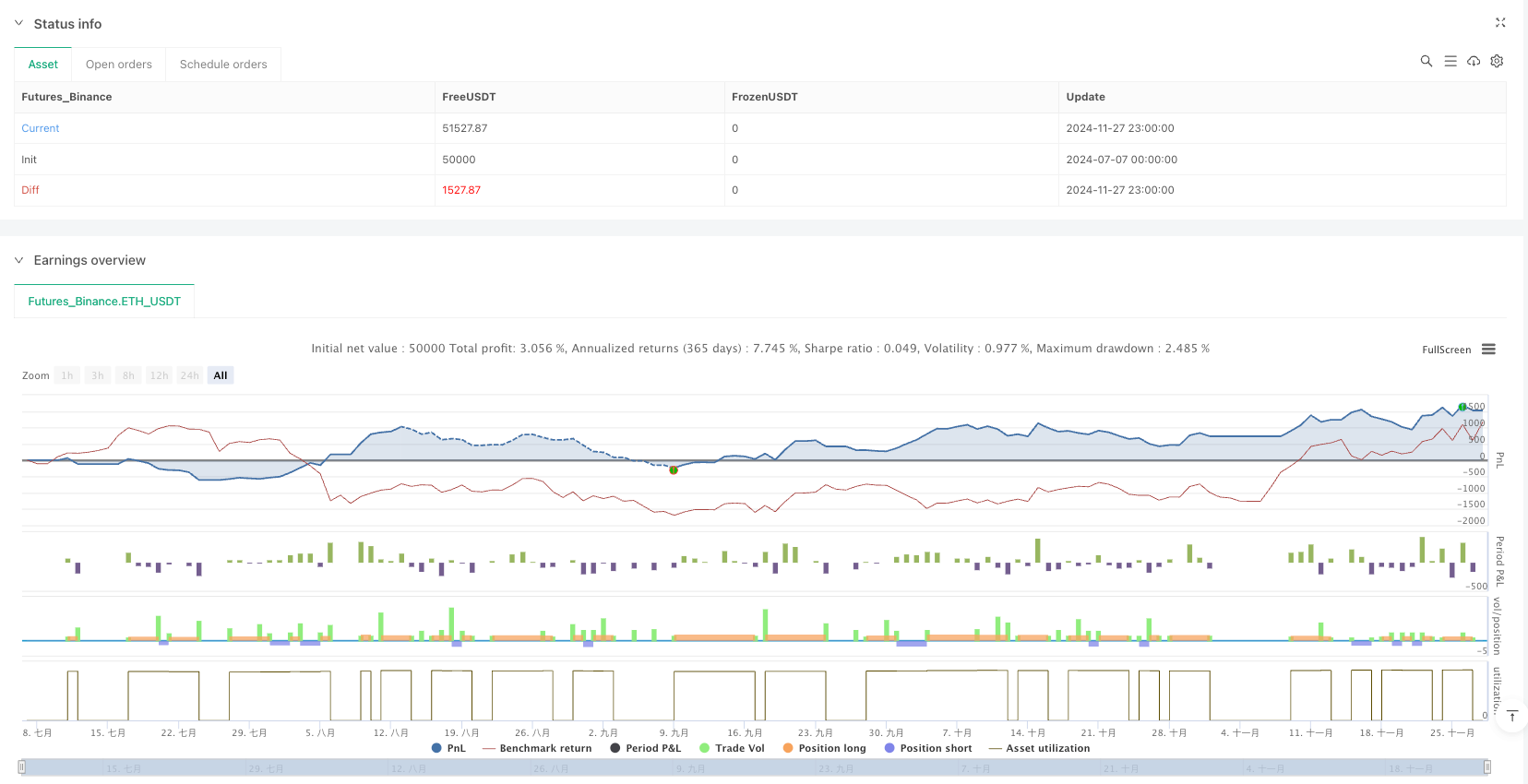Switch to the Open orders tab
Image resolution: width=1528 pixels, height=784 pixels.
tap(118, 65)
